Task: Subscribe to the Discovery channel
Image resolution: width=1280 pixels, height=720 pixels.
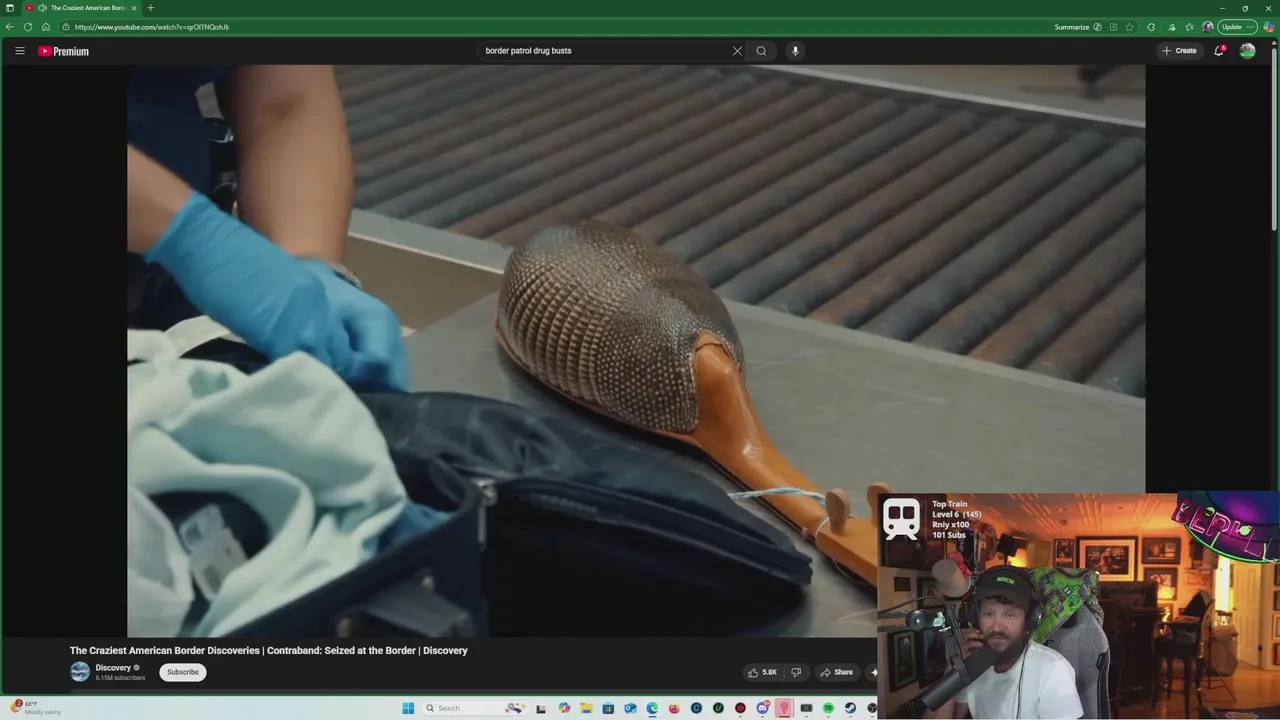Action: click(183, 672)
